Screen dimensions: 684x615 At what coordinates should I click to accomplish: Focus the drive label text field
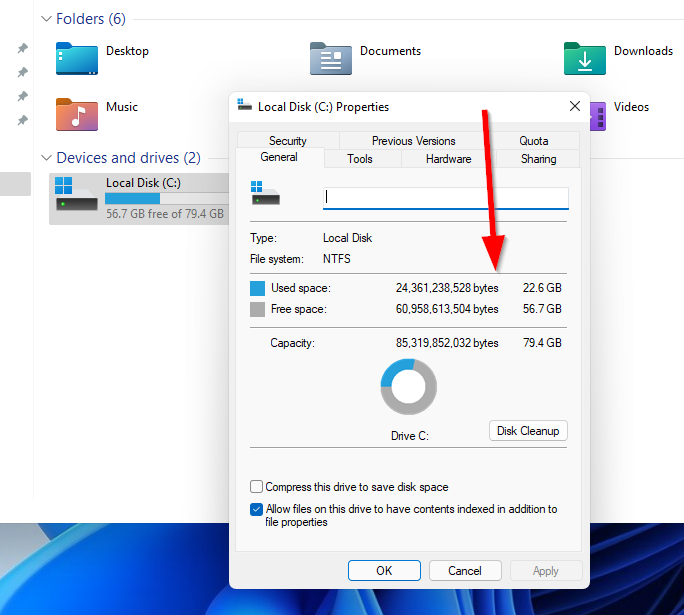point(445,198)
